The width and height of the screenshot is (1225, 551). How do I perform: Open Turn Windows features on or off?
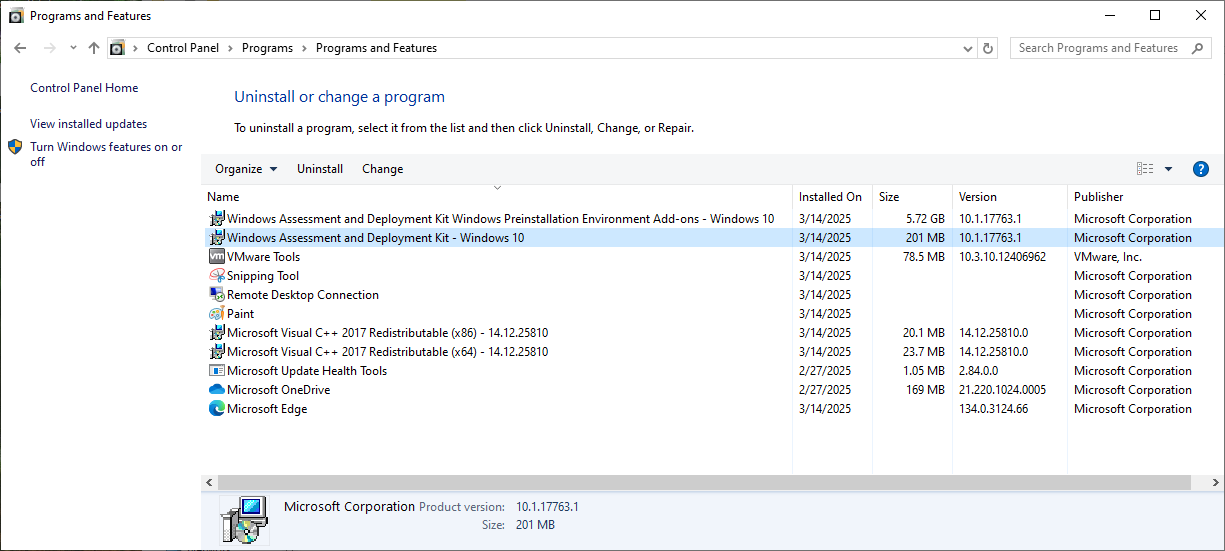click(106, 154)
